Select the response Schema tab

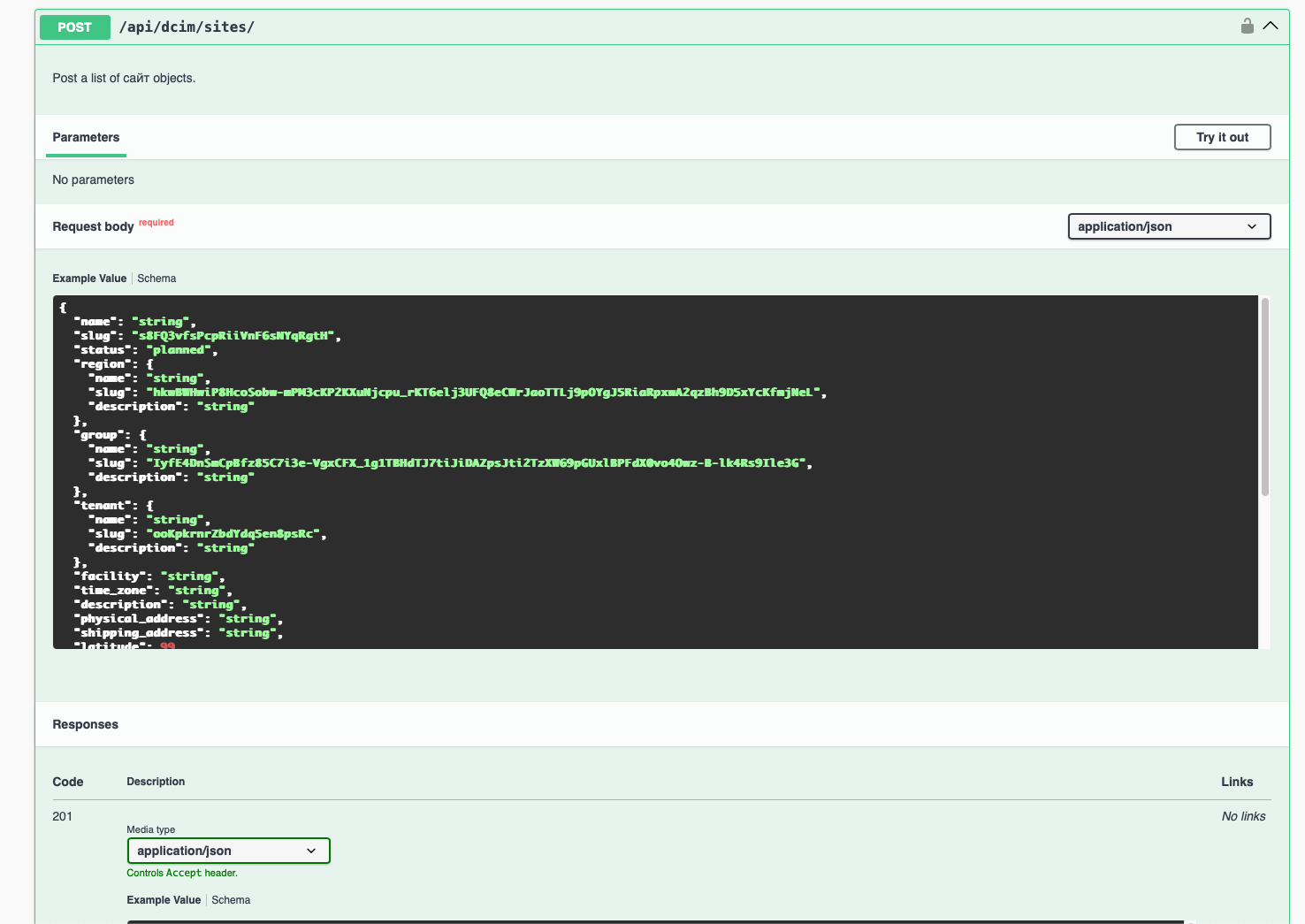[231, 900]
